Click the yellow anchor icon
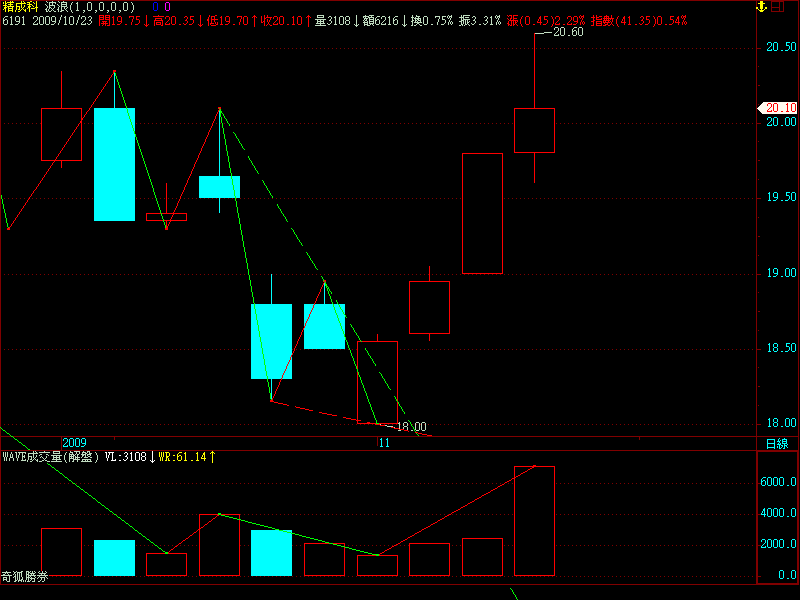The height and width of the screenshot is (600, 800). 761,7
